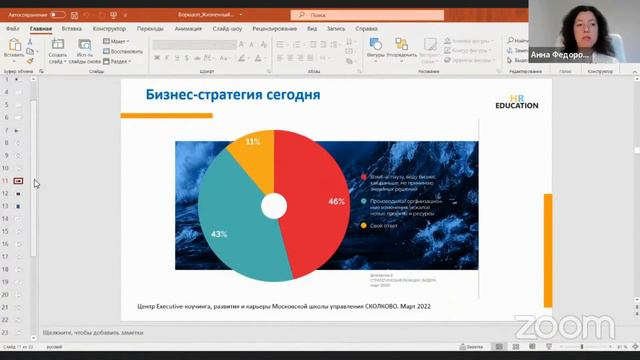
Task: Open the Конструктор ribbon tab
Action: pos(109,29)
